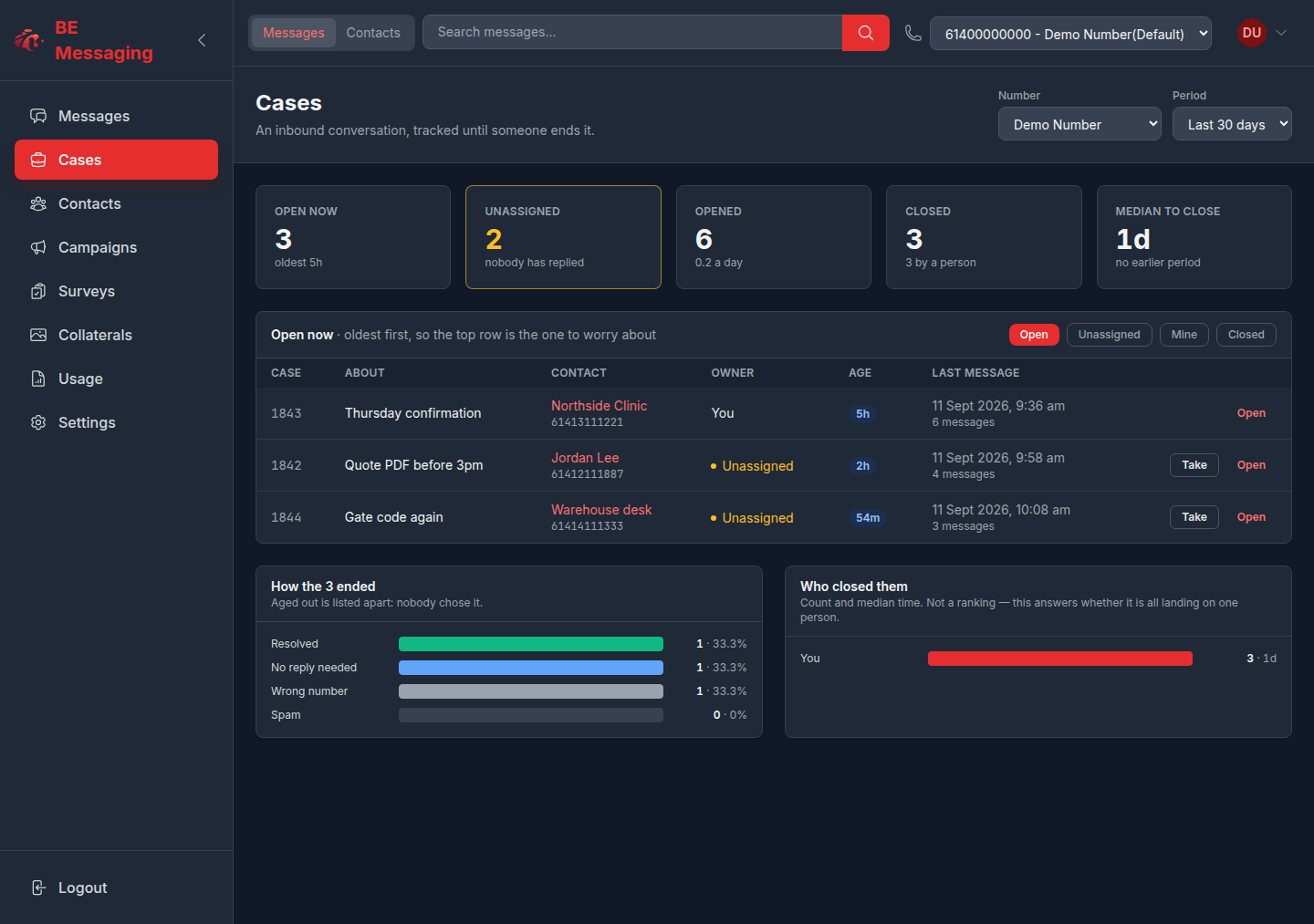Click the green Resolved progress bar
Image resolution: width=1314 pixels, height=924 pixels.
[531, 644]
